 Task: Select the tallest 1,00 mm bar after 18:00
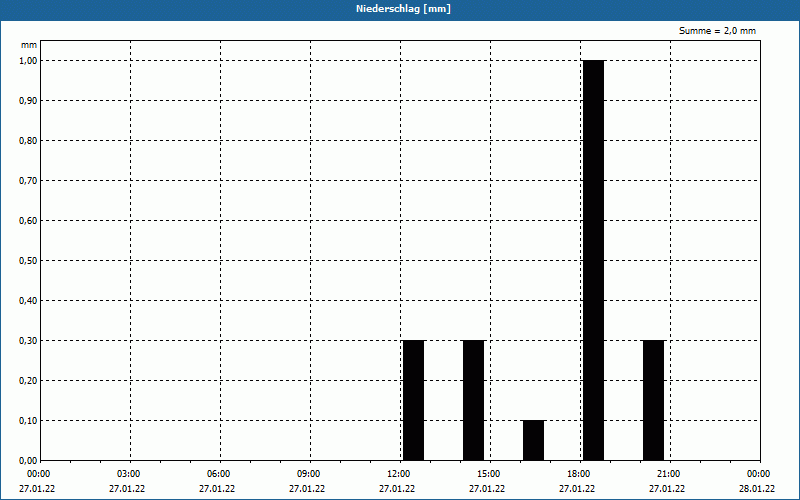pyautogui.click(x=594, y=260)
